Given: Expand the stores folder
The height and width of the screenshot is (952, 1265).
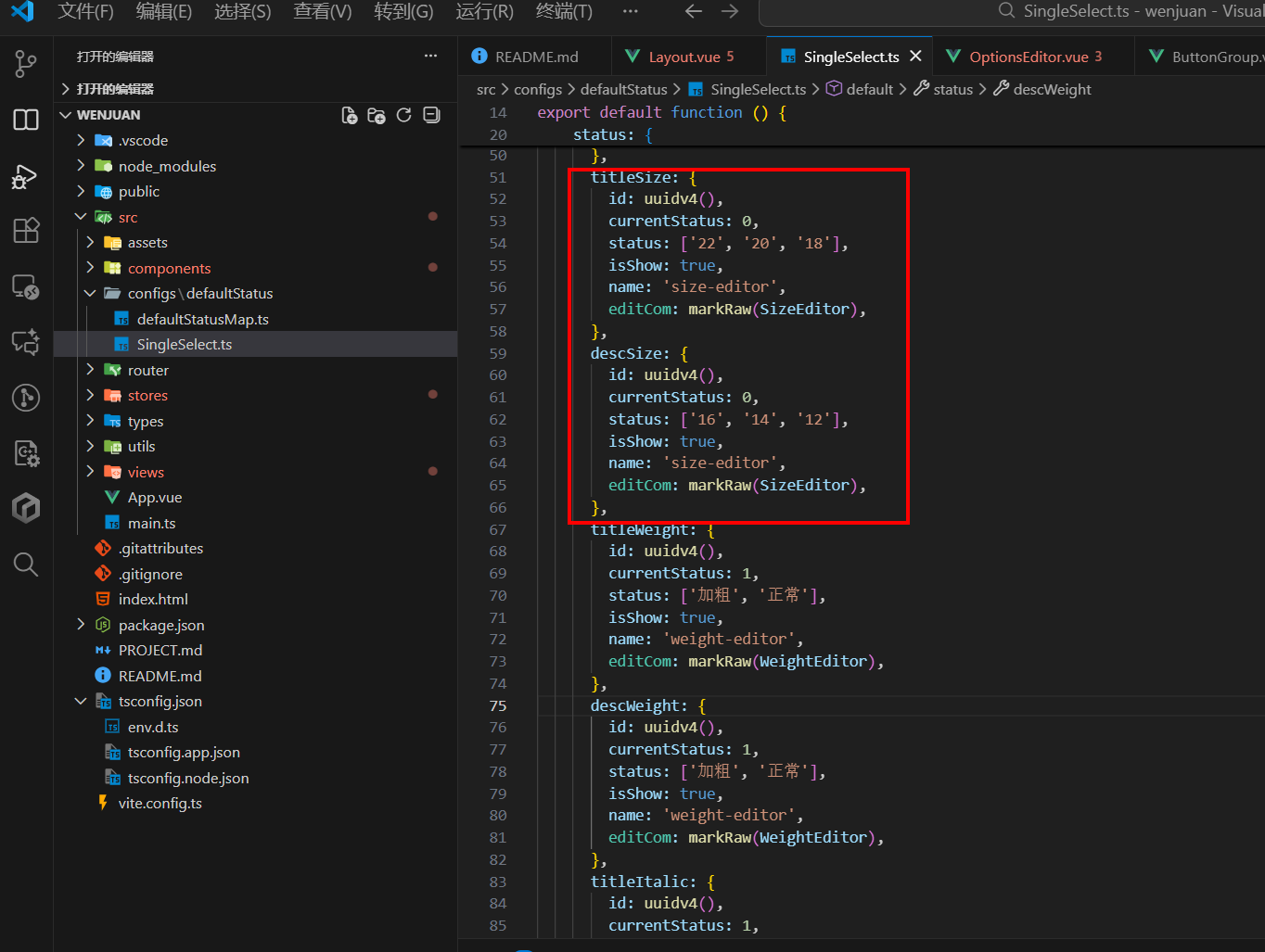Looking at the screenshot, I should pos(90,395).
